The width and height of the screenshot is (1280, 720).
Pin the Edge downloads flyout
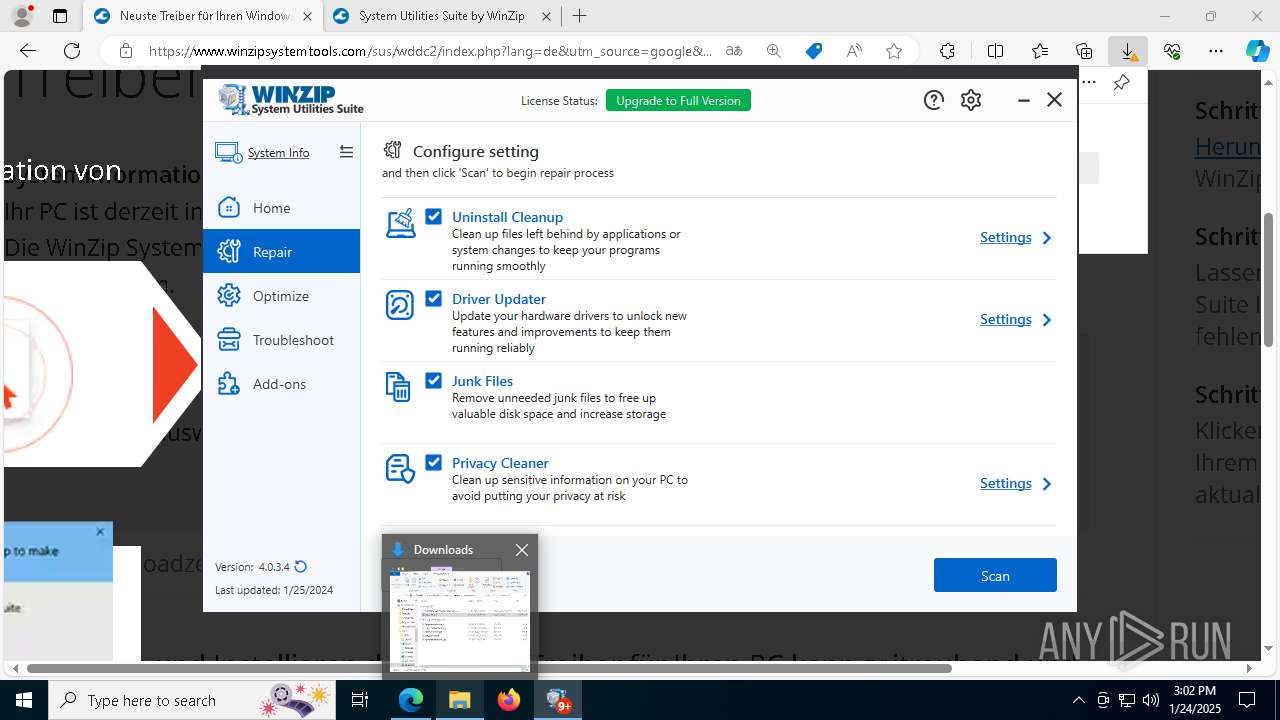(1121, 83)
